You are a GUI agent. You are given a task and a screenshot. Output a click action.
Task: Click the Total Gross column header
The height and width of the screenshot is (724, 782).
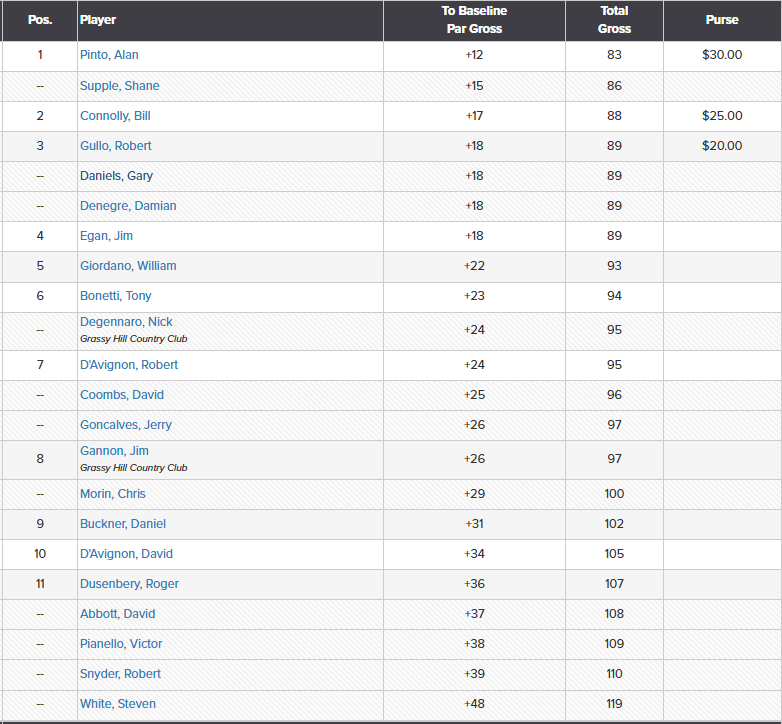click(x=614, y=20)
